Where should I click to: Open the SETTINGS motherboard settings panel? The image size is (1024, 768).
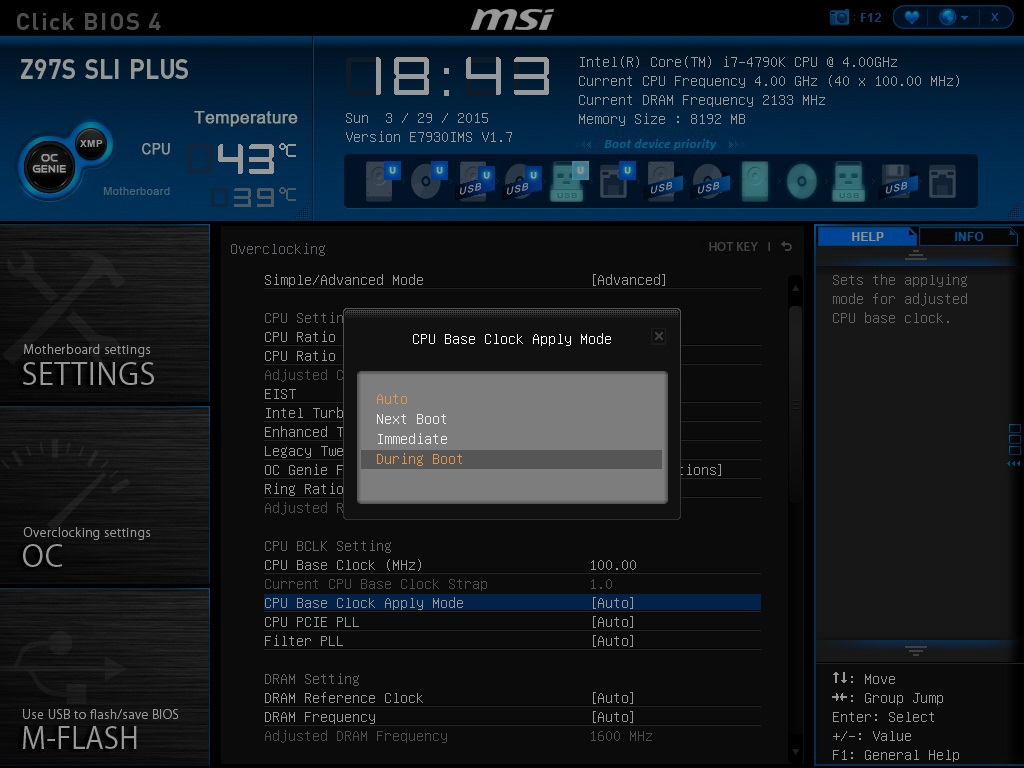[x=104, y=313]
